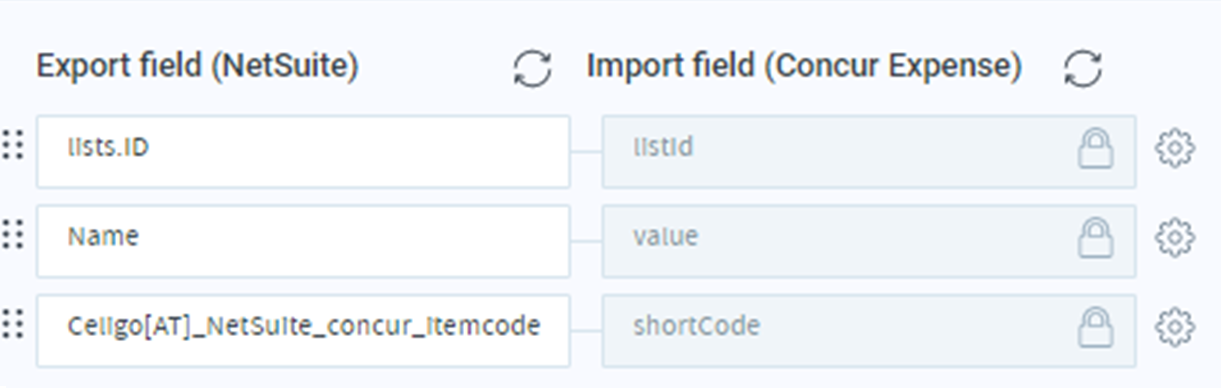Open settings gear for value mapping

[x=1174, y=238]
